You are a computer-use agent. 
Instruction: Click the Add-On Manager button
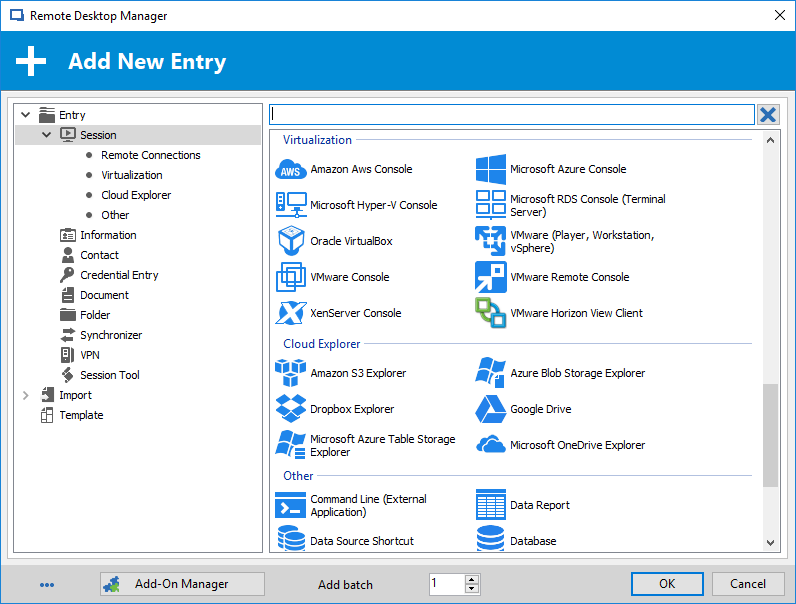(x=182, y=584)
